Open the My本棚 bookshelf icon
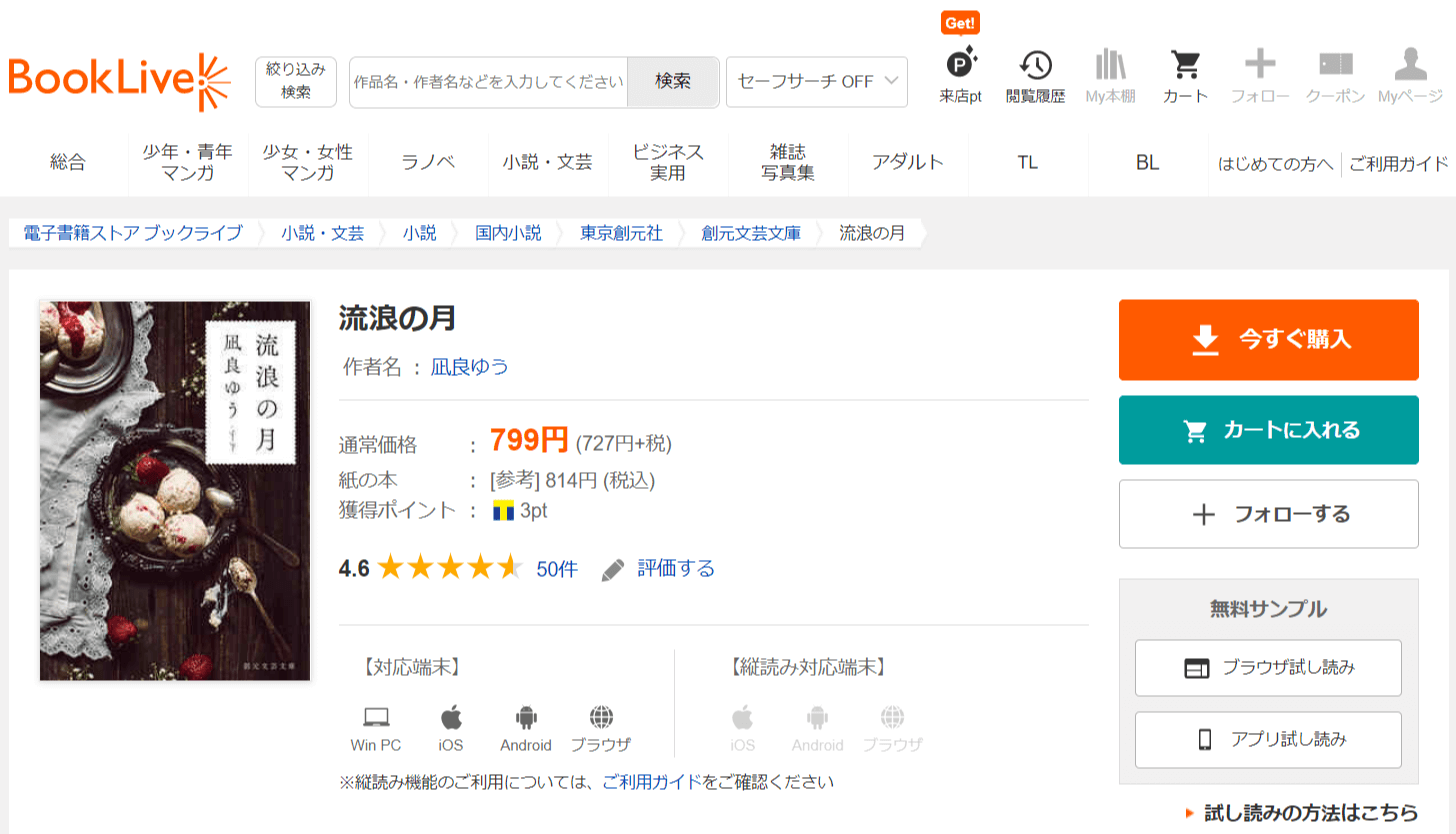This screenshot has height=834, width=1456. tap(1110, 66)
